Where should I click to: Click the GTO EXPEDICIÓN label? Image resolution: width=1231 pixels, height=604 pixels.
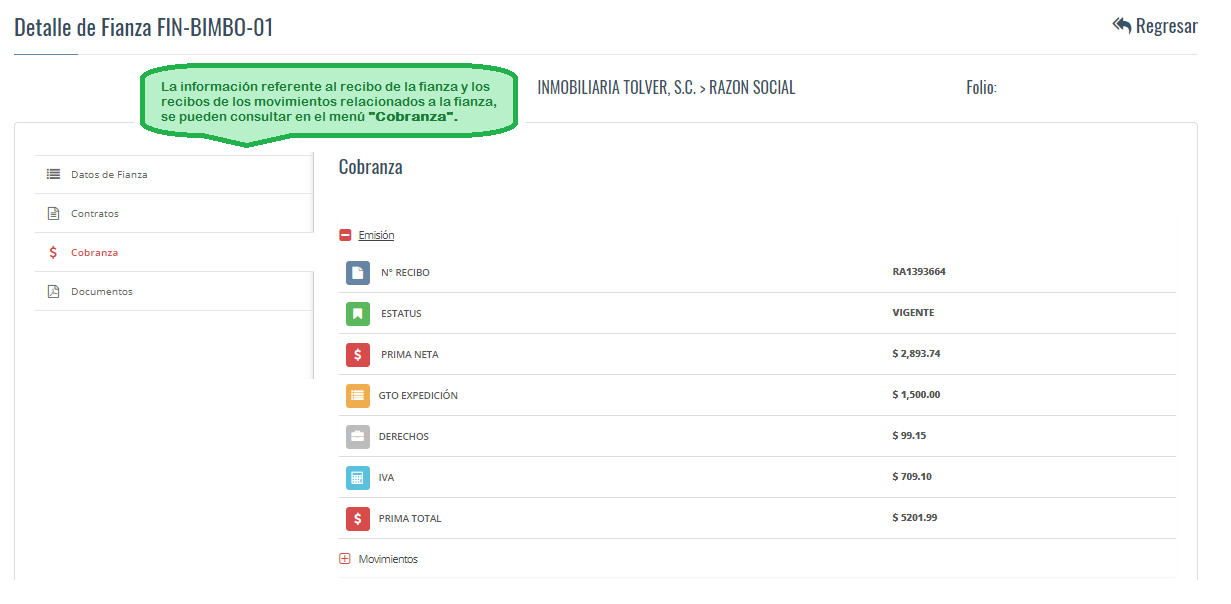coord(418,395)
